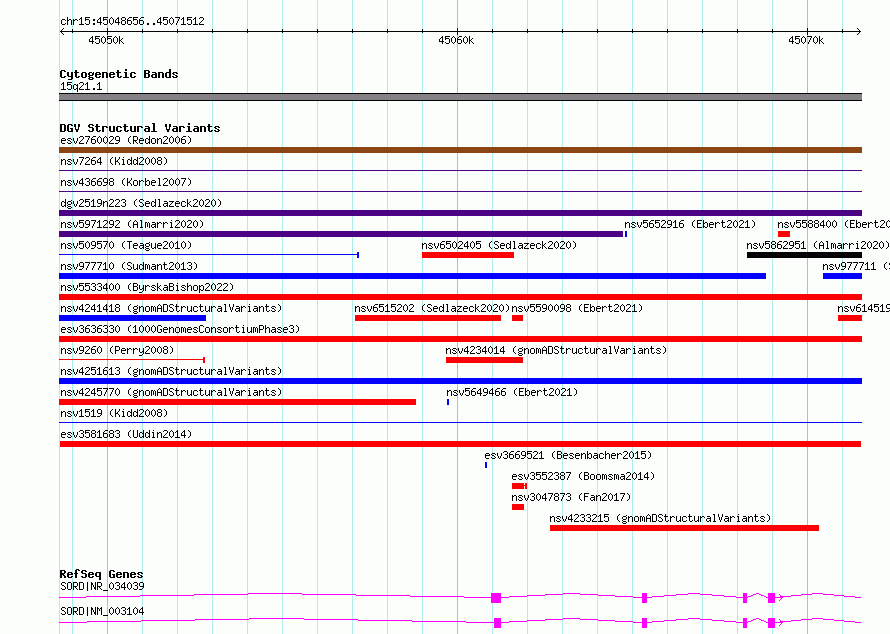This screenshot has width=890, height=634.
Task: Open esv3581683 (Uddin2014) variant label
Action: [x=126, y=434]
